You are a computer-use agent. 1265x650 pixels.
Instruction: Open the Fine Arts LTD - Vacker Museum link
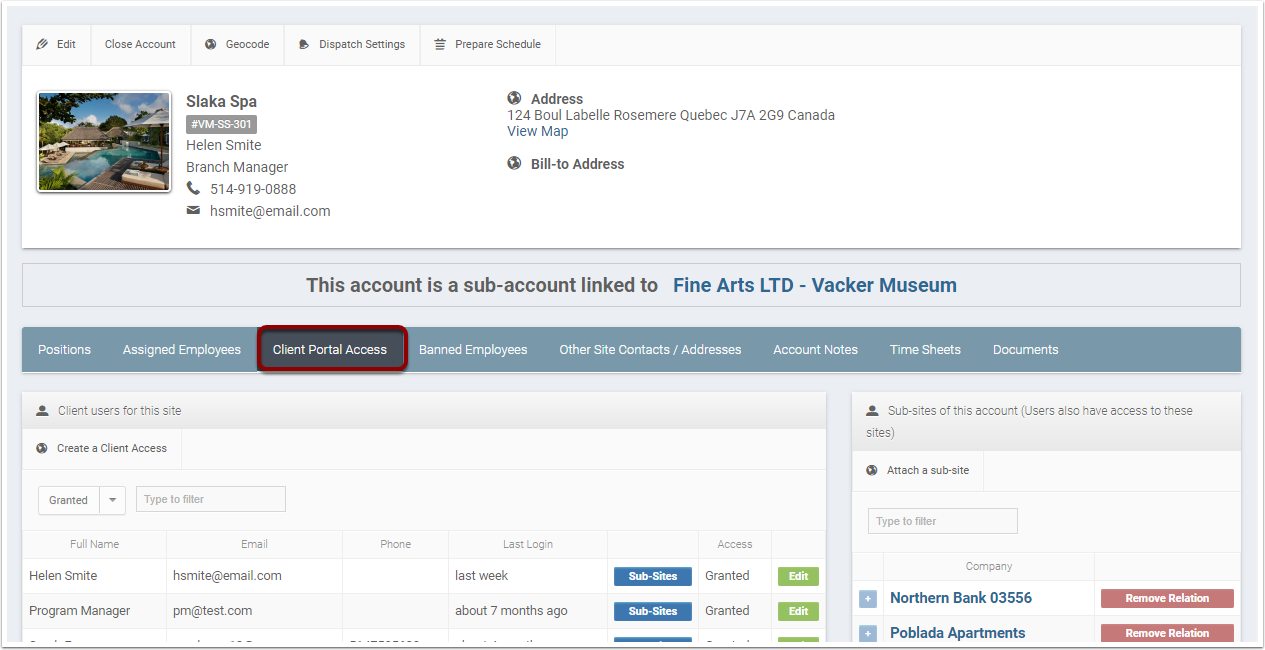pyautogui.click(x=814, y=285)
